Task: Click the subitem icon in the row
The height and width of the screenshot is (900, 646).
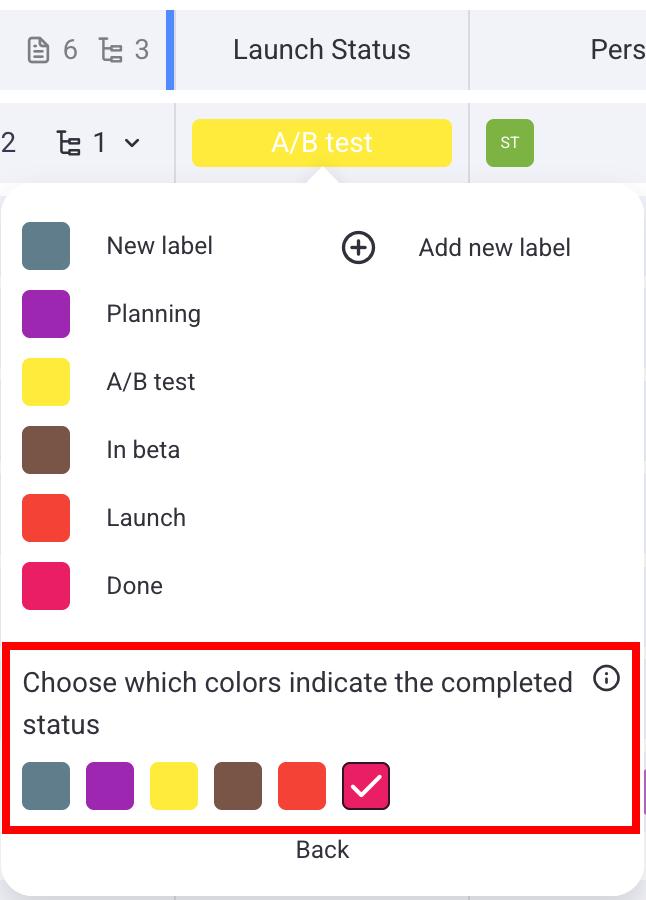Action: 69,143
